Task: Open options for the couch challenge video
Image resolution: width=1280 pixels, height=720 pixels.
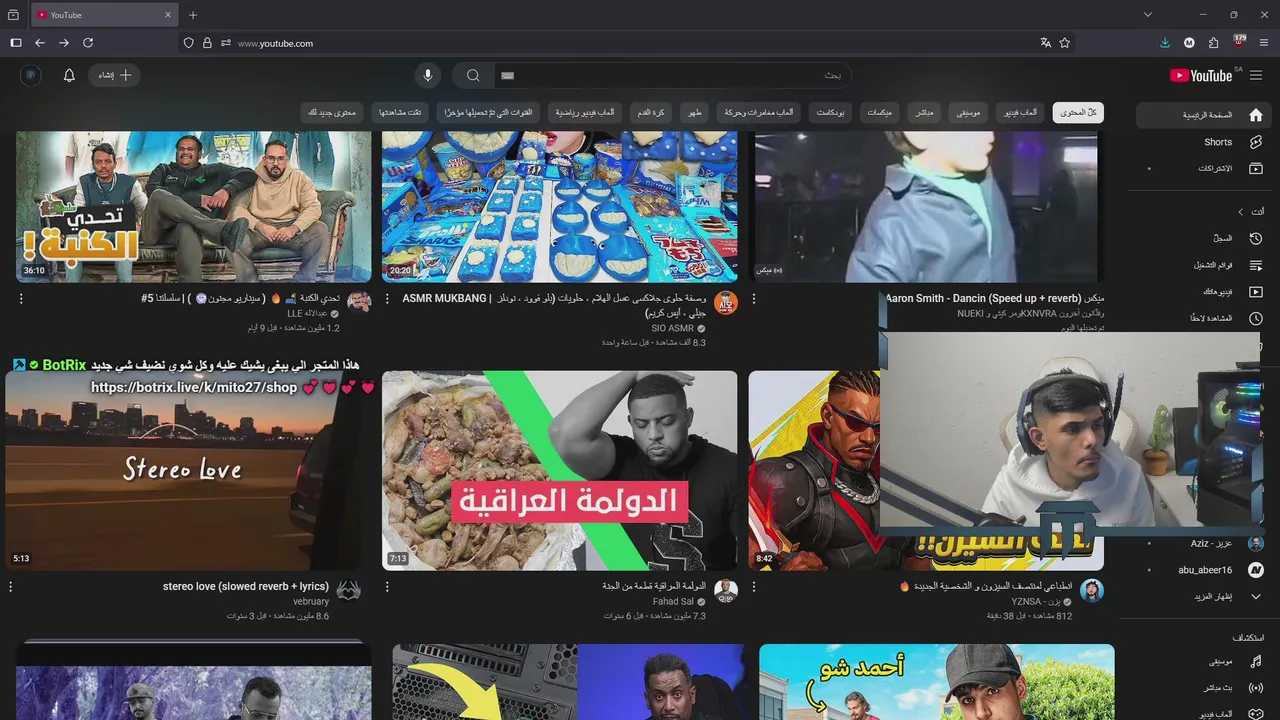Action: [x=21, y=299]
